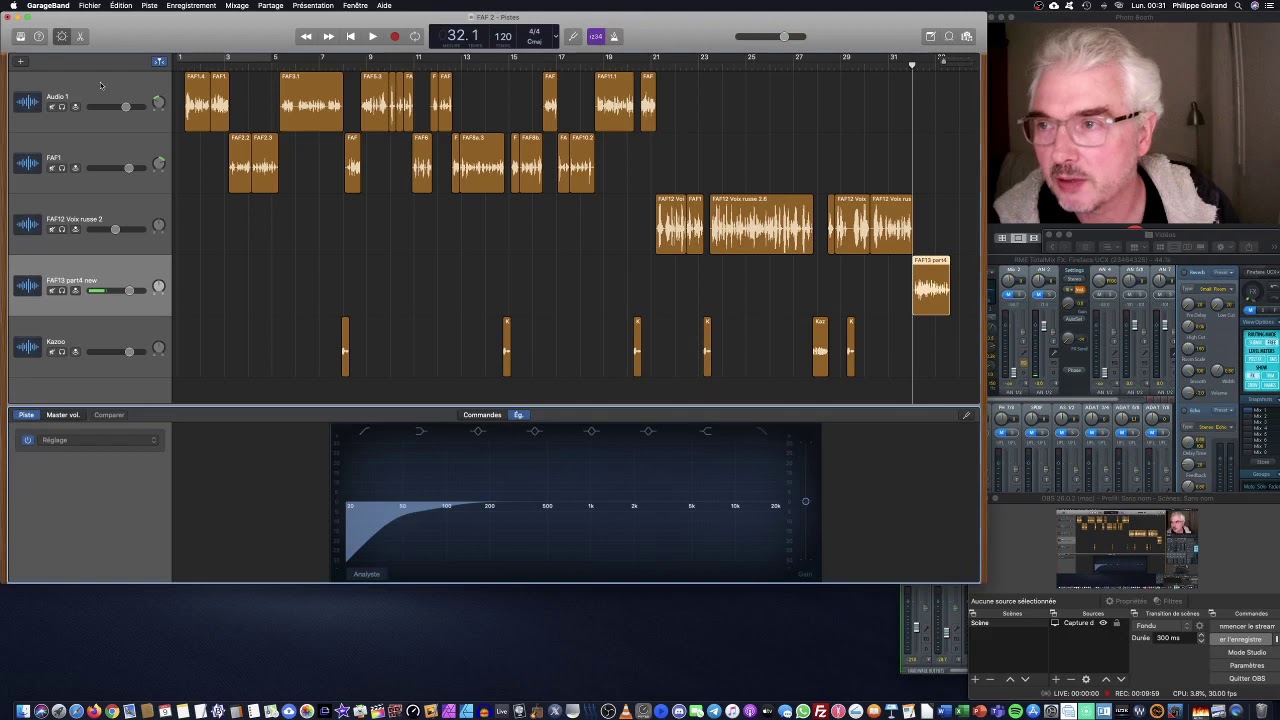
Task: Toggle the purple 1234 count-in button
Action: [x=595, y=36]
